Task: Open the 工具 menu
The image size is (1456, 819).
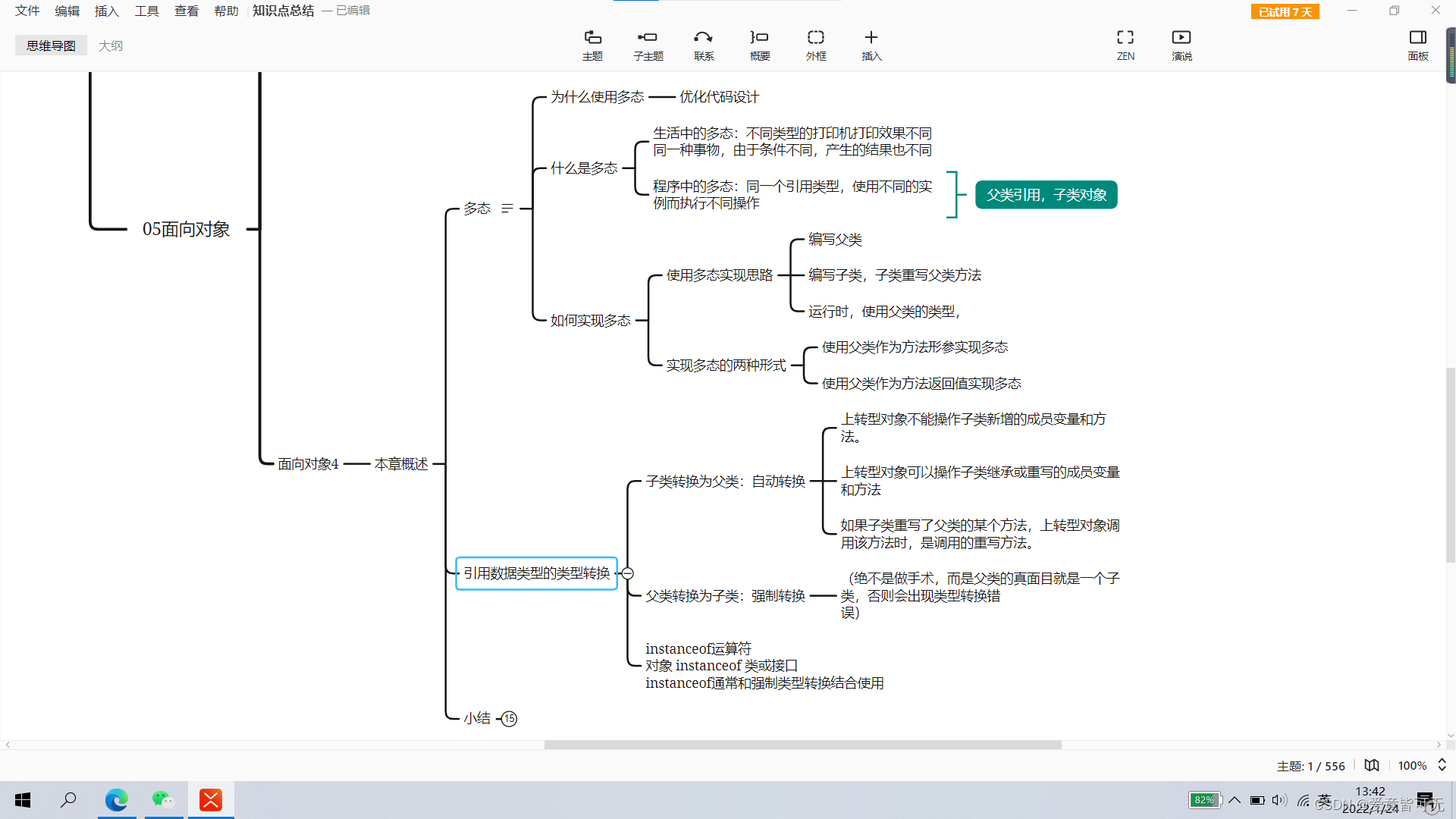Action: coord(146,11)
